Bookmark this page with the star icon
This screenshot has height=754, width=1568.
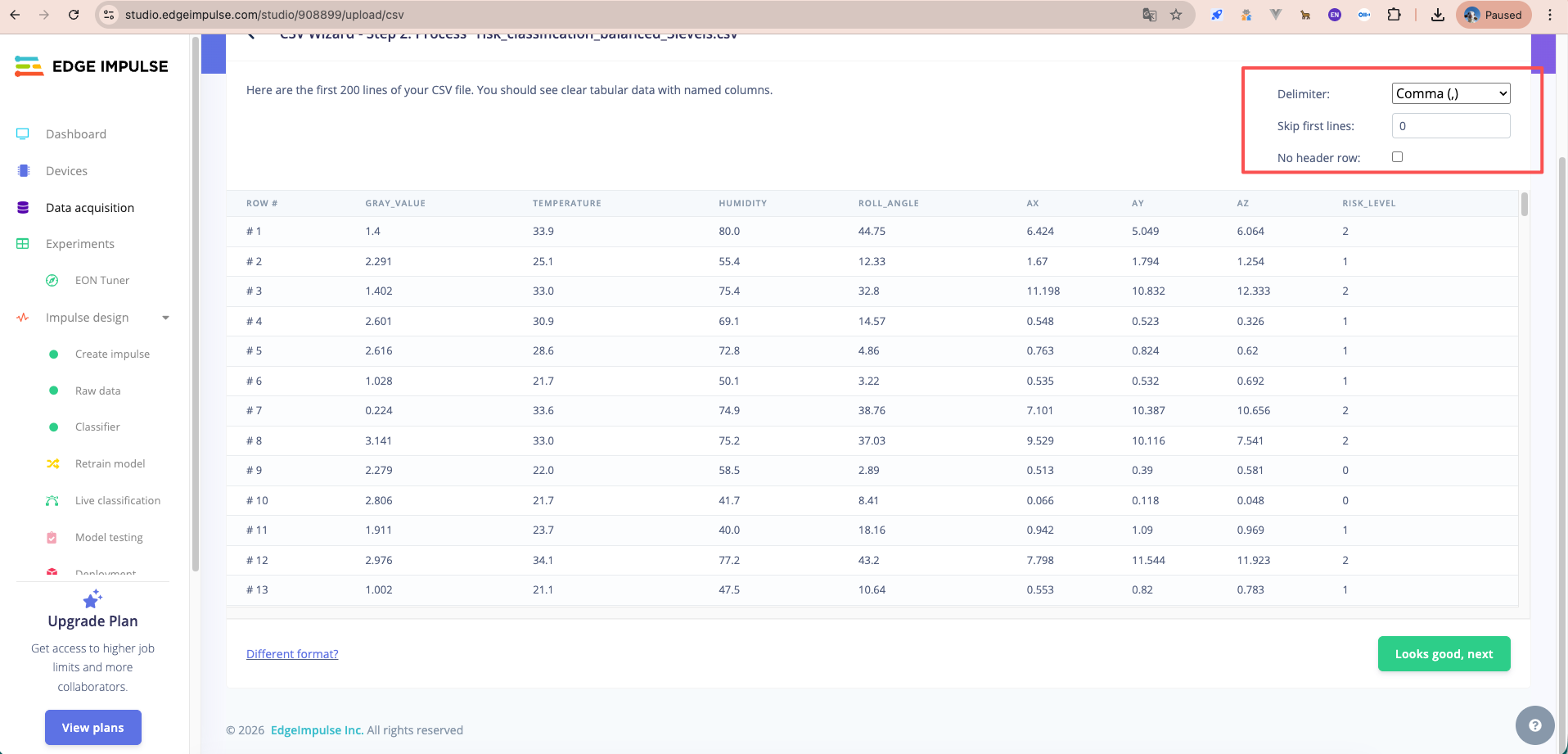(1176, 15)
